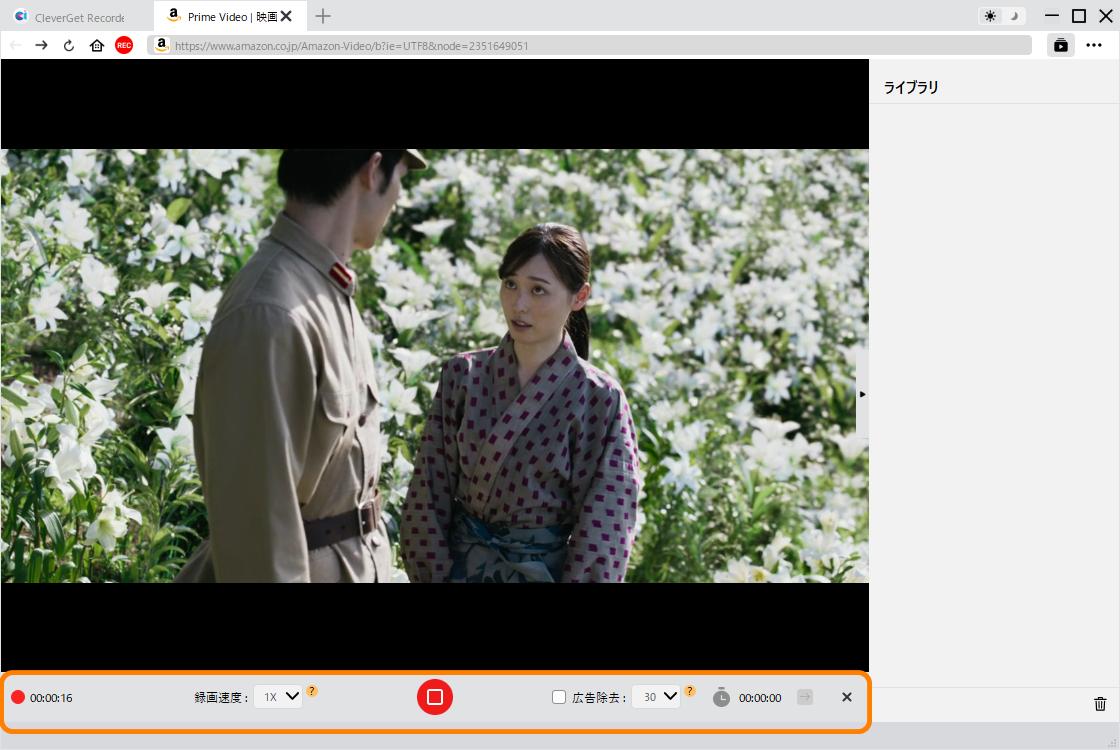This screenshot has width=1120, height=750.
Task: Collapse the library side panel arrow
Action: 862,394
